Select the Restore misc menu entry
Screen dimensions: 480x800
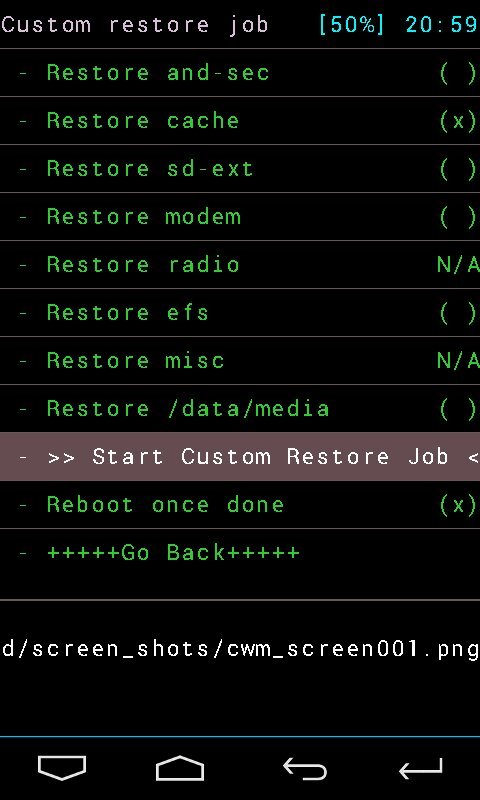[x=240, y=361]
